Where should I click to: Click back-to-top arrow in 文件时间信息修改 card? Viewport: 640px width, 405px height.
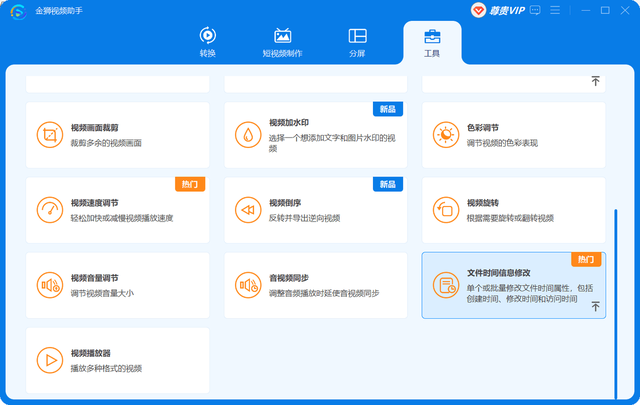coord(596,306)
